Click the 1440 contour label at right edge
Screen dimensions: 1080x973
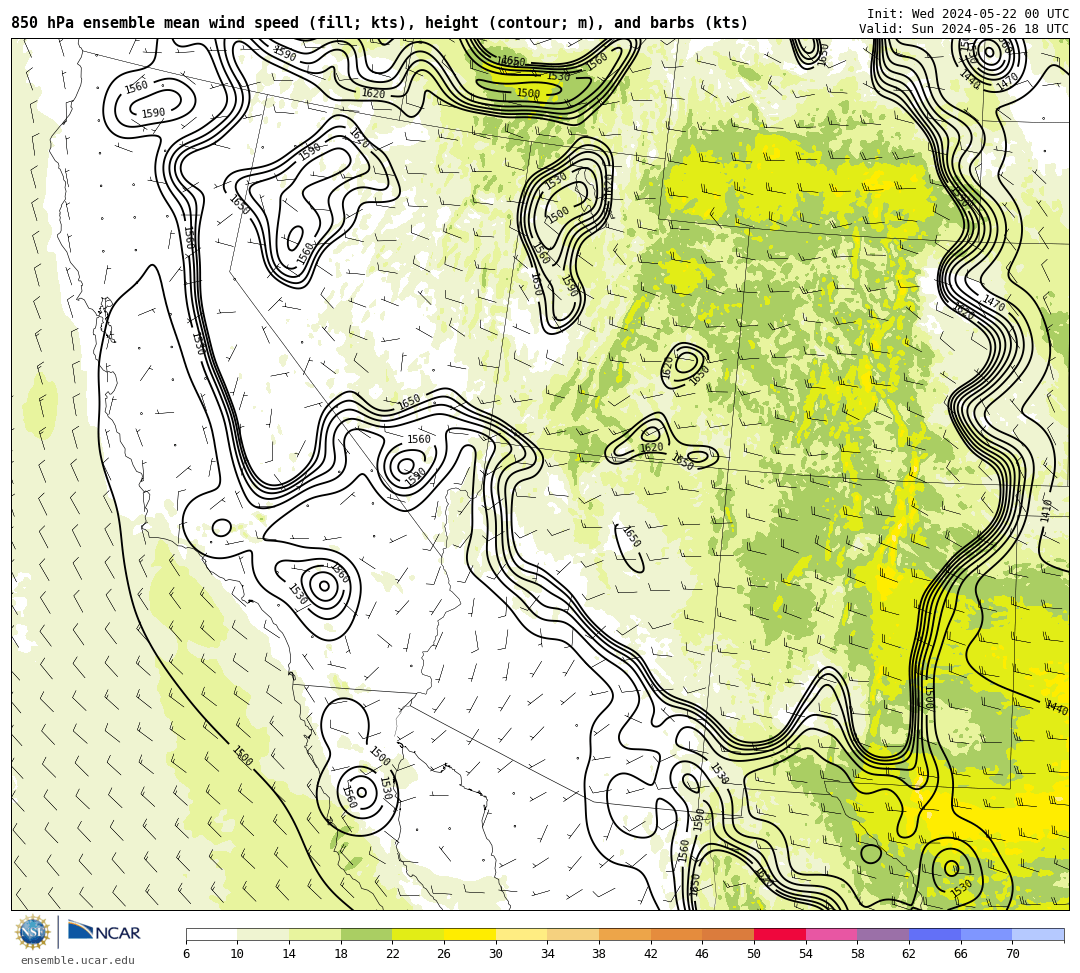coord(1056,707)
